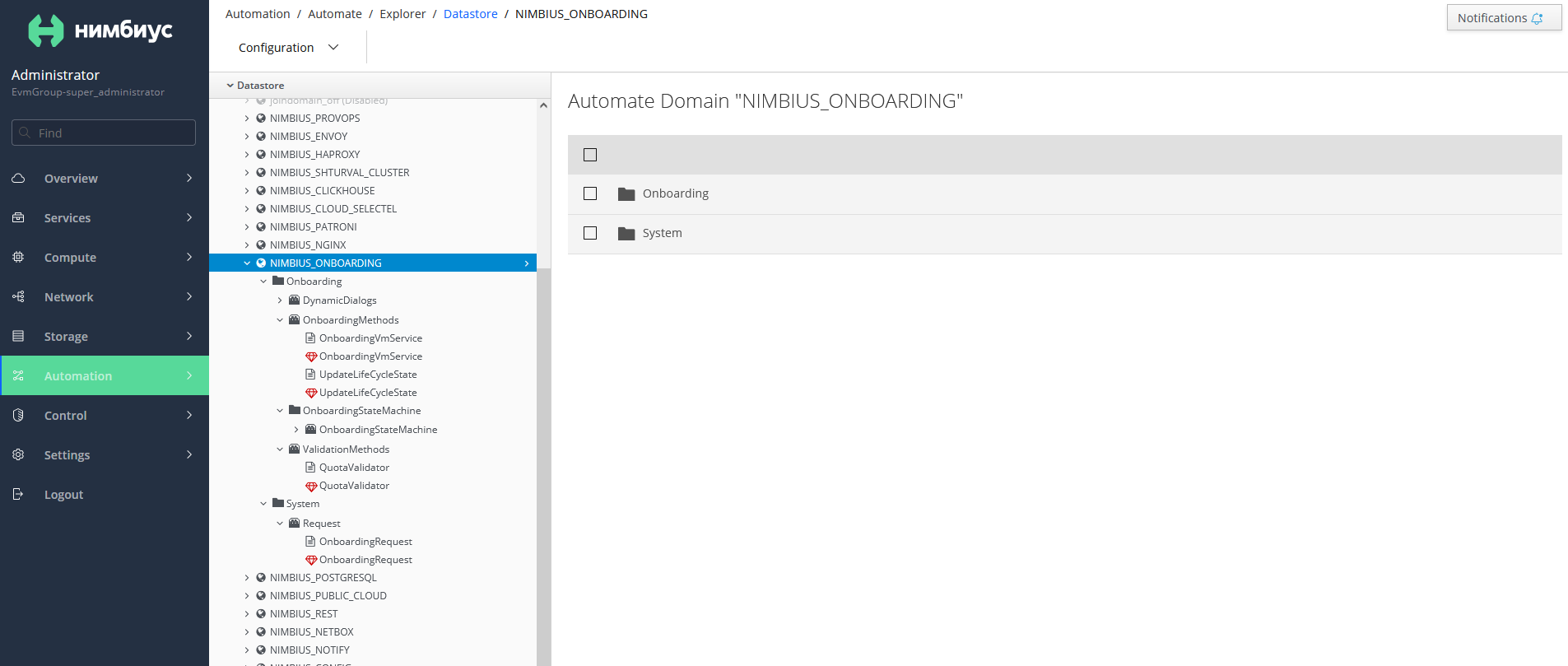This screenshot has width=1568, height=666.
Task: Collapse the ValidationMethods node
Action: [x=280, y=449]
